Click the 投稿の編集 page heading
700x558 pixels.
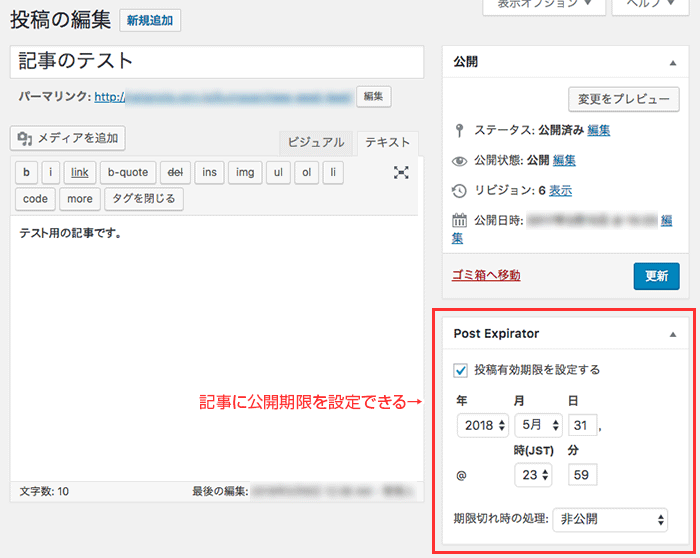[60, 21]
